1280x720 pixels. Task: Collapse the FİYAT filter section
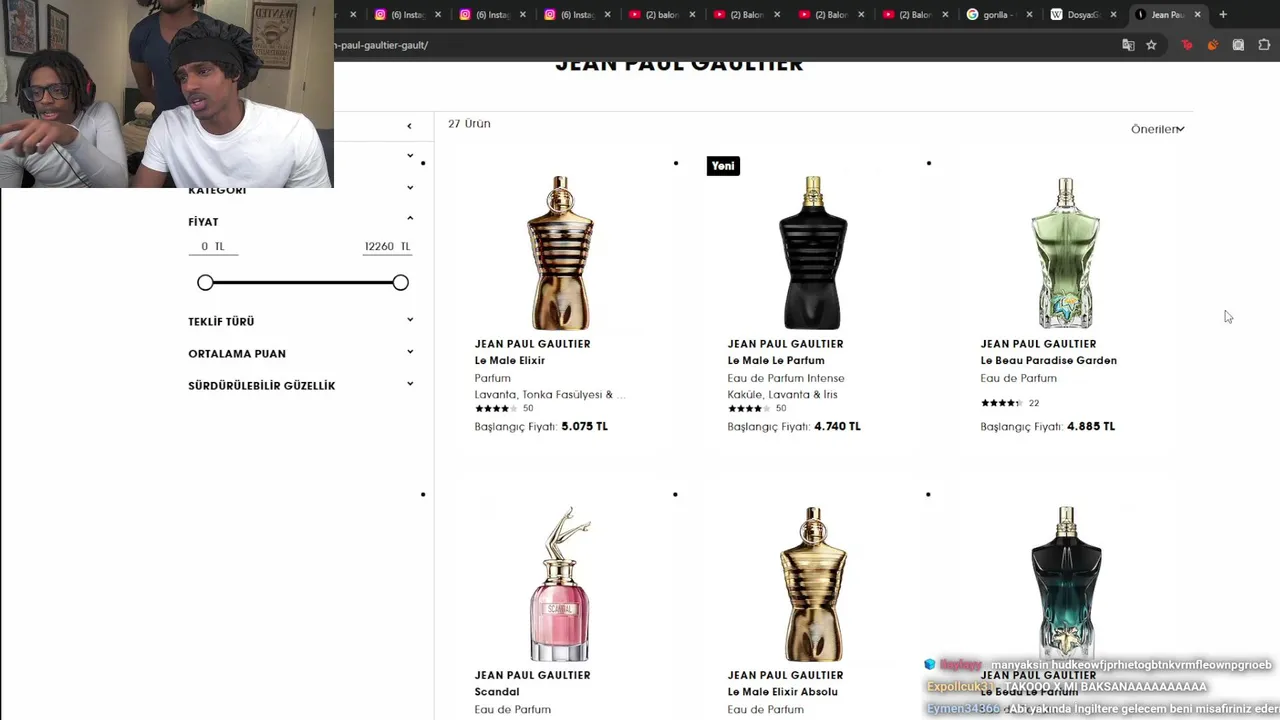pos(410,219)
